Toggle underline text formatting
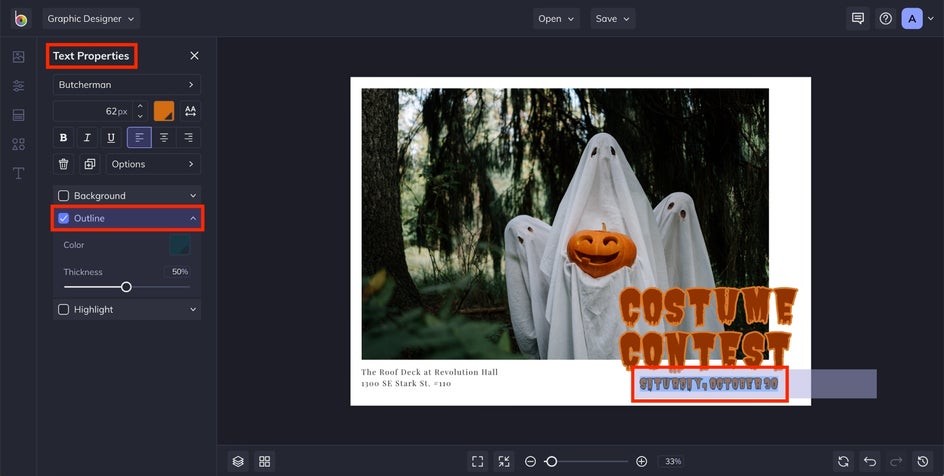 111,138
